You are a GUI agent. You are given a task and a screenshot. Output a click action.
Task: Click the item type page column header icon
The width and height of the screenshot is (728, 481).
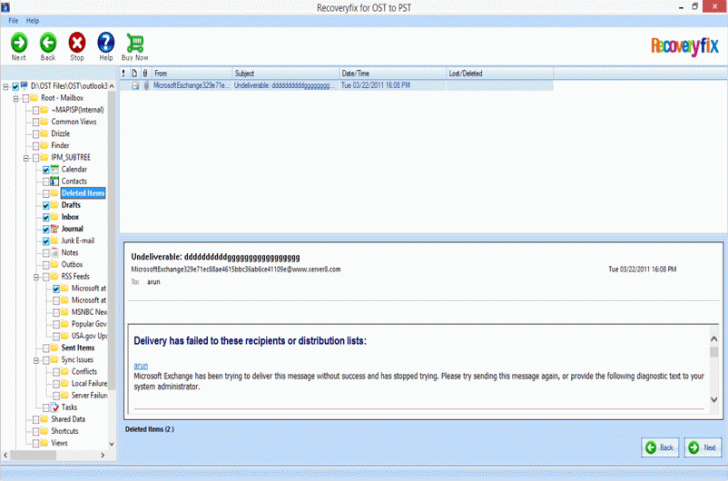click(134, 73)
